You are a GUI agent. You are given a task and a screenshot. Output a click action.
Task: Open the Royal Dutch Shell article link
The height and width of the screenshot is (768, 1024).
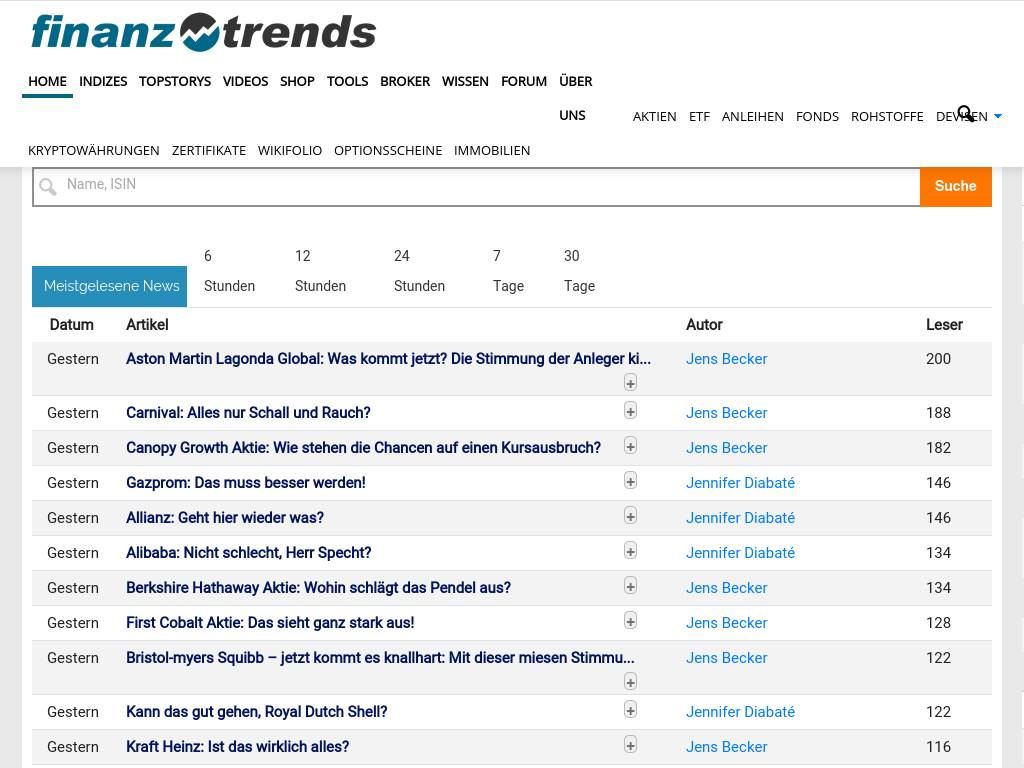256,712
